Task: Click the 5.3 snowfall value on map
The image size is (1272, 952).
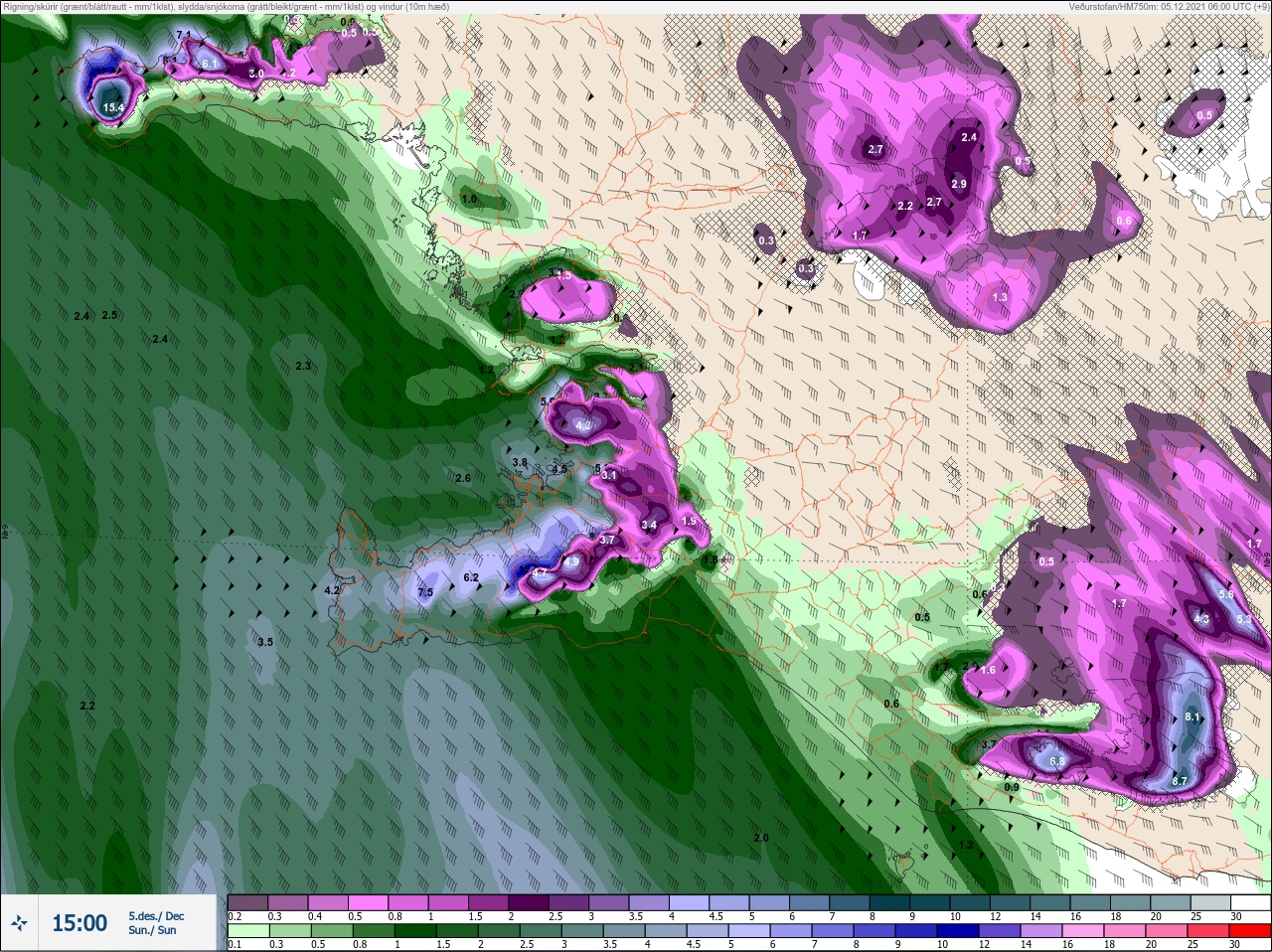Action: pyautogui.click(x=1244, y=619)
